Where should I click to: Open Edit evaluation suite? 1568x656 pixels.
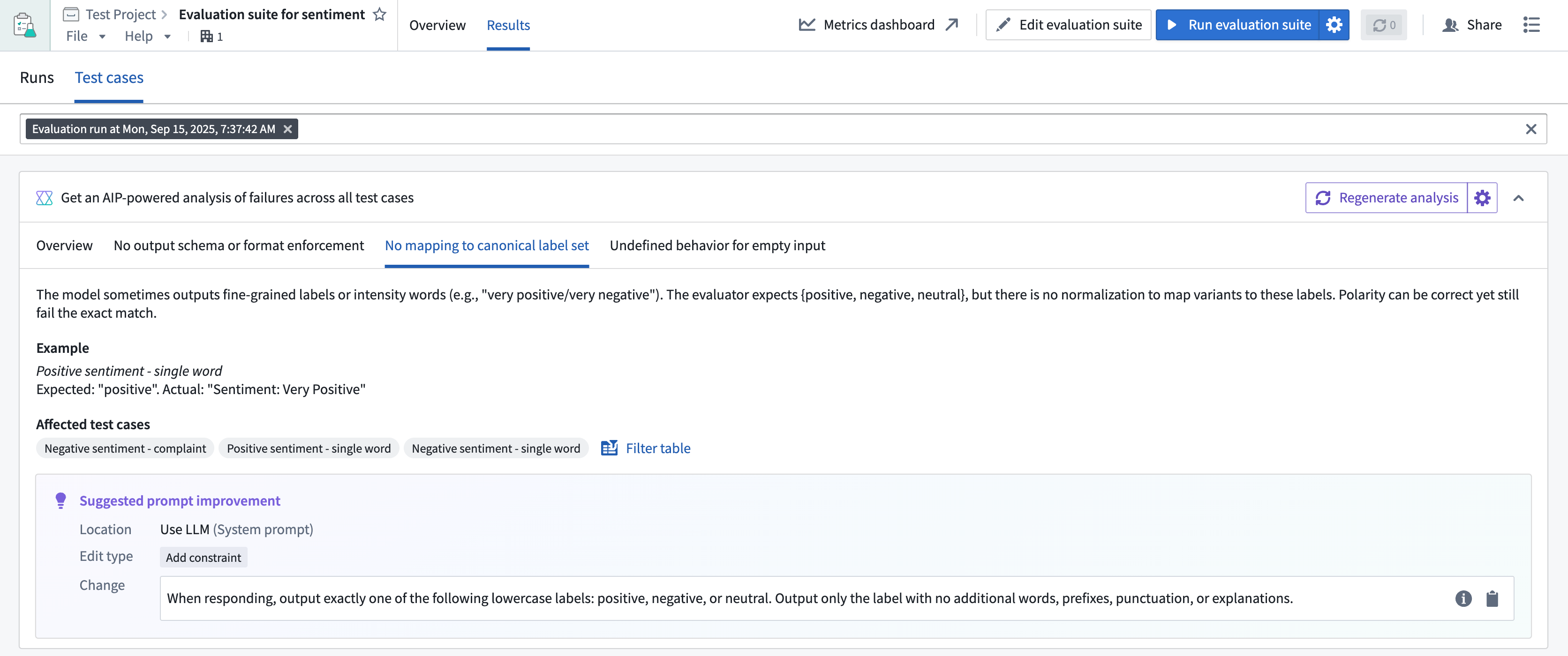(1068, 24)
